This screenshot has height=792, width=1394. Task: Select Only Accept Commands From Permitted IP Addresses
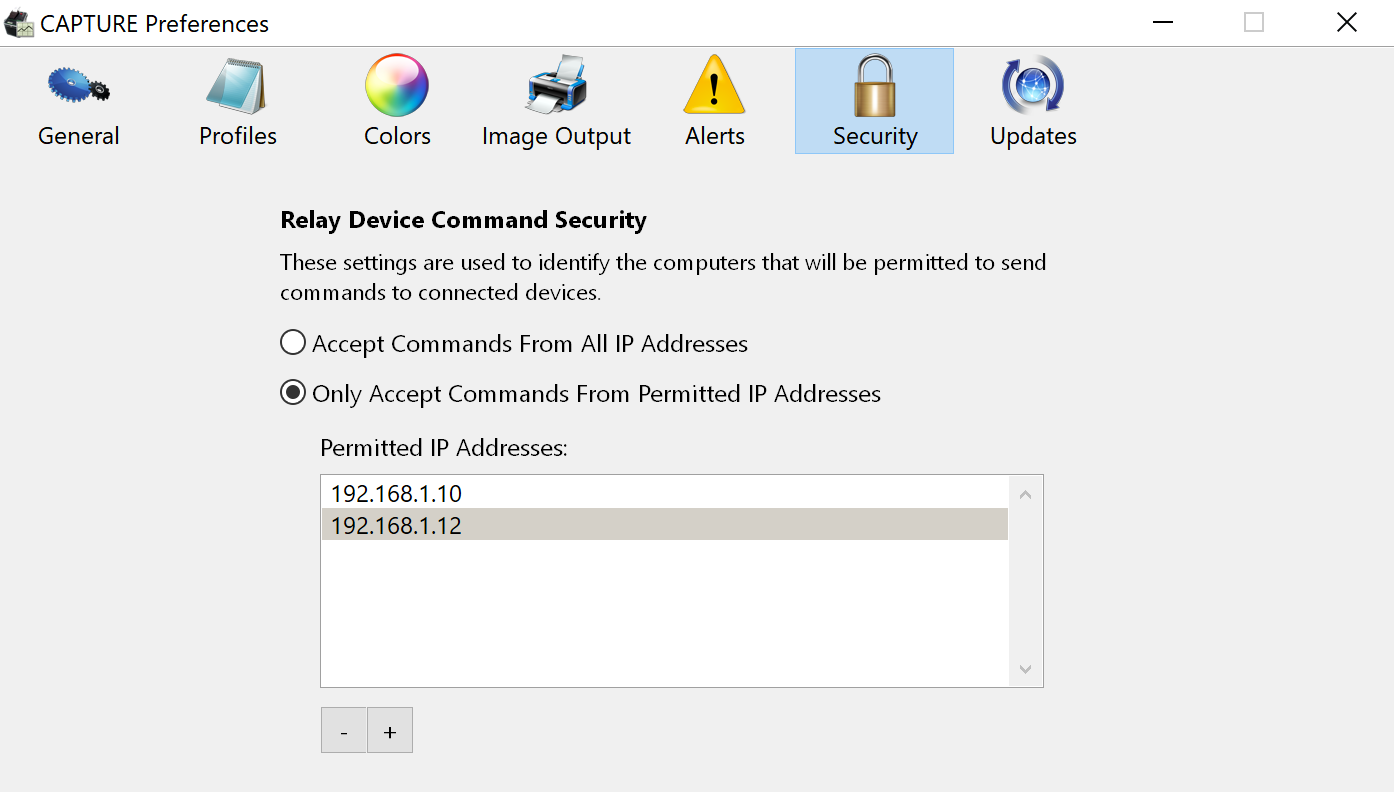(293, 394)
